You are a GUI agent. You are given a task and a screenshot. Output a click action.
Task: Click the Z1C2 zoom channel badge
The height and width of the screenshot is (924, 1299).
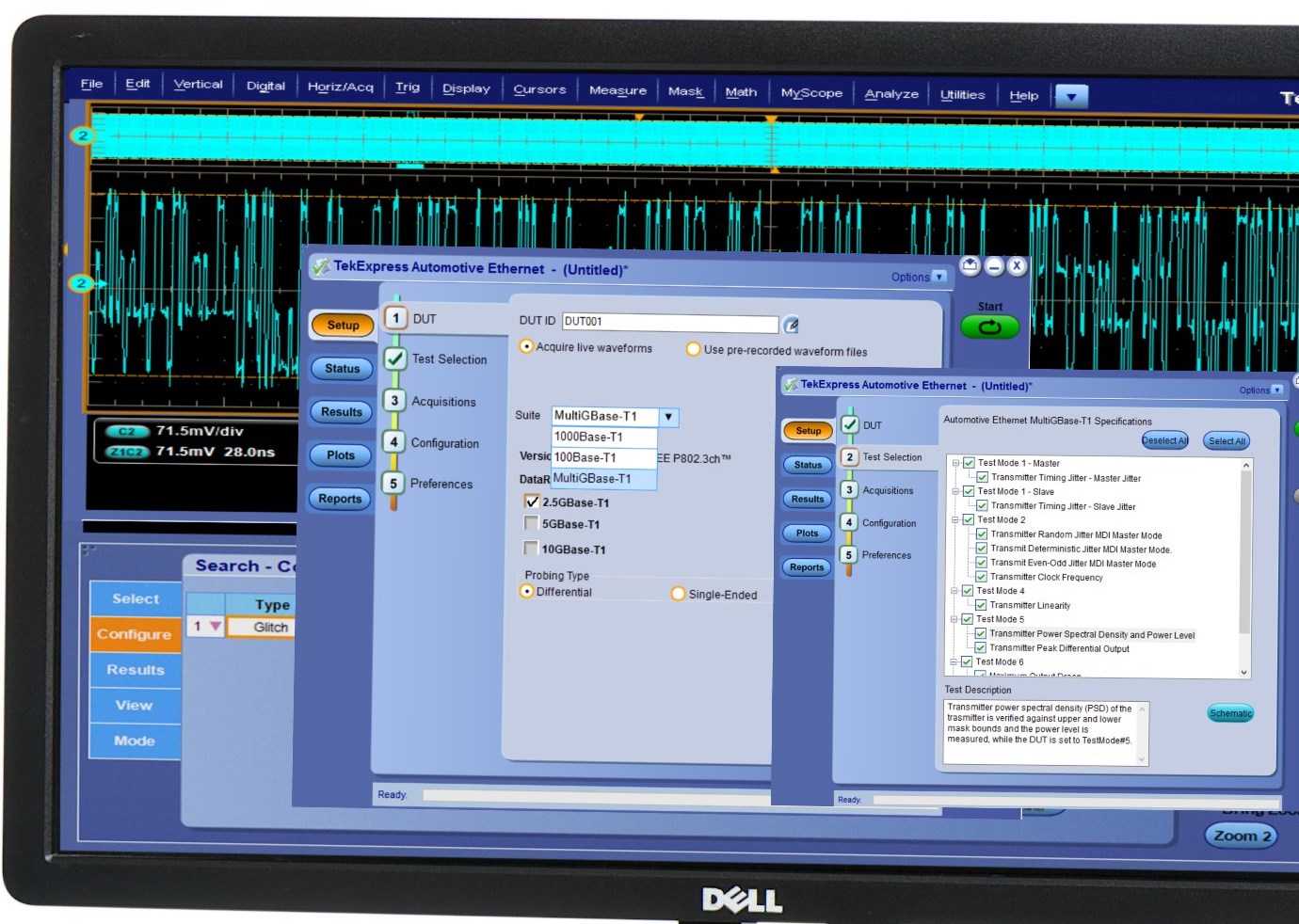tap(126, 453)
